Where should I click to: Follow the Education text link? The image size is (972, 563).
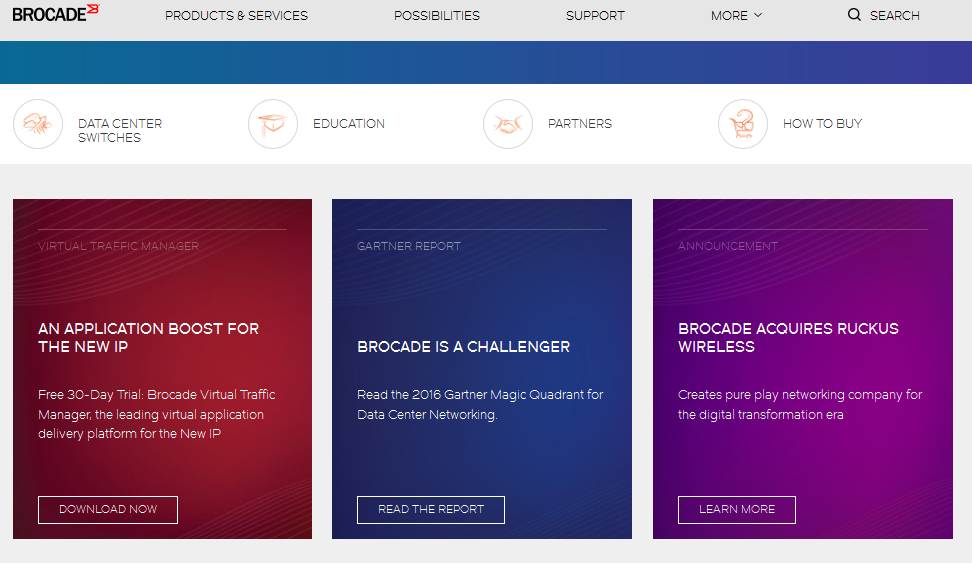pyautogui.click(x=349, y=124)
